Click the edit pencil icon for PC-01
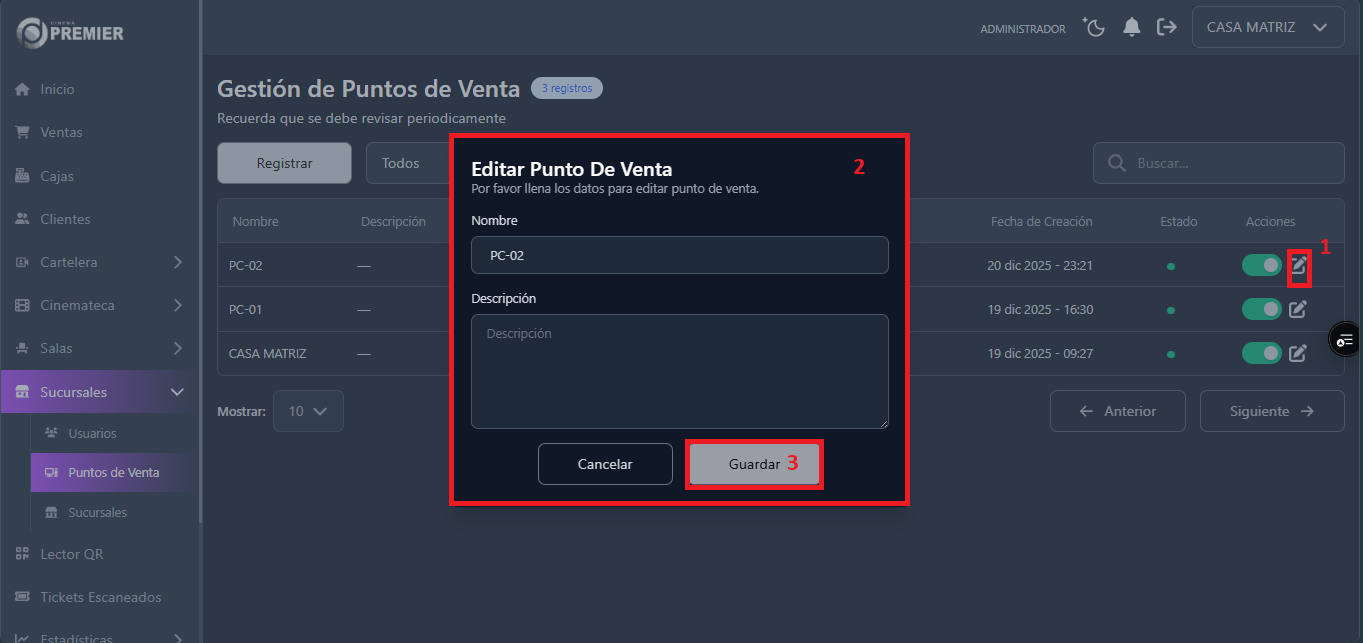 (1297, 309)
